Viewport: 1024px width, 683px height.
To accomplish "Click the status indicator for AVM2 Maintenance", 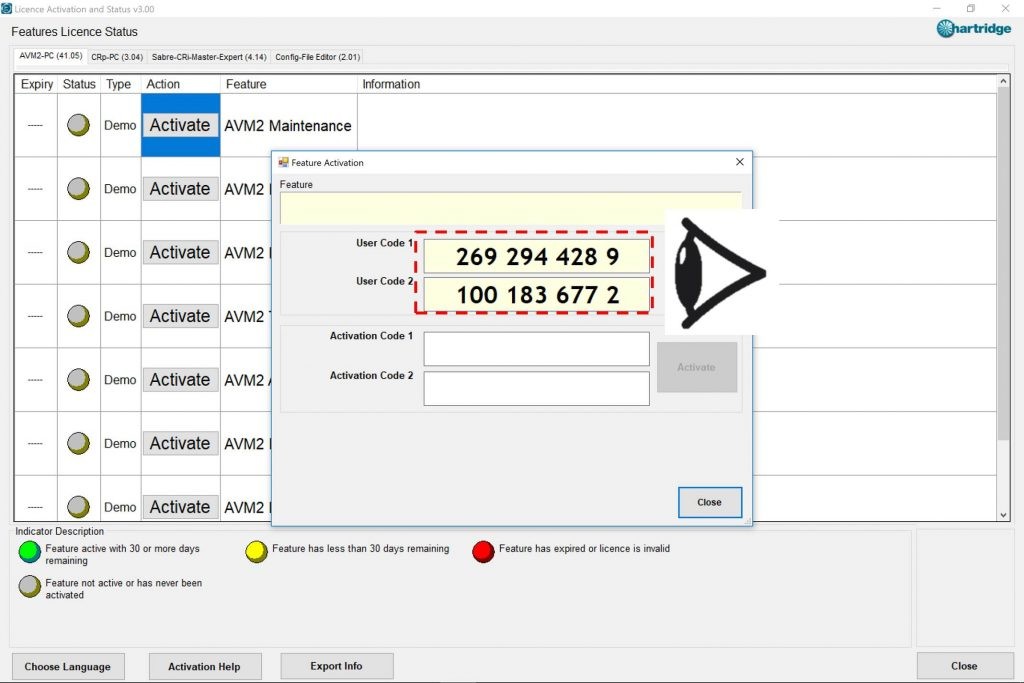I will [x=78, y=125].
